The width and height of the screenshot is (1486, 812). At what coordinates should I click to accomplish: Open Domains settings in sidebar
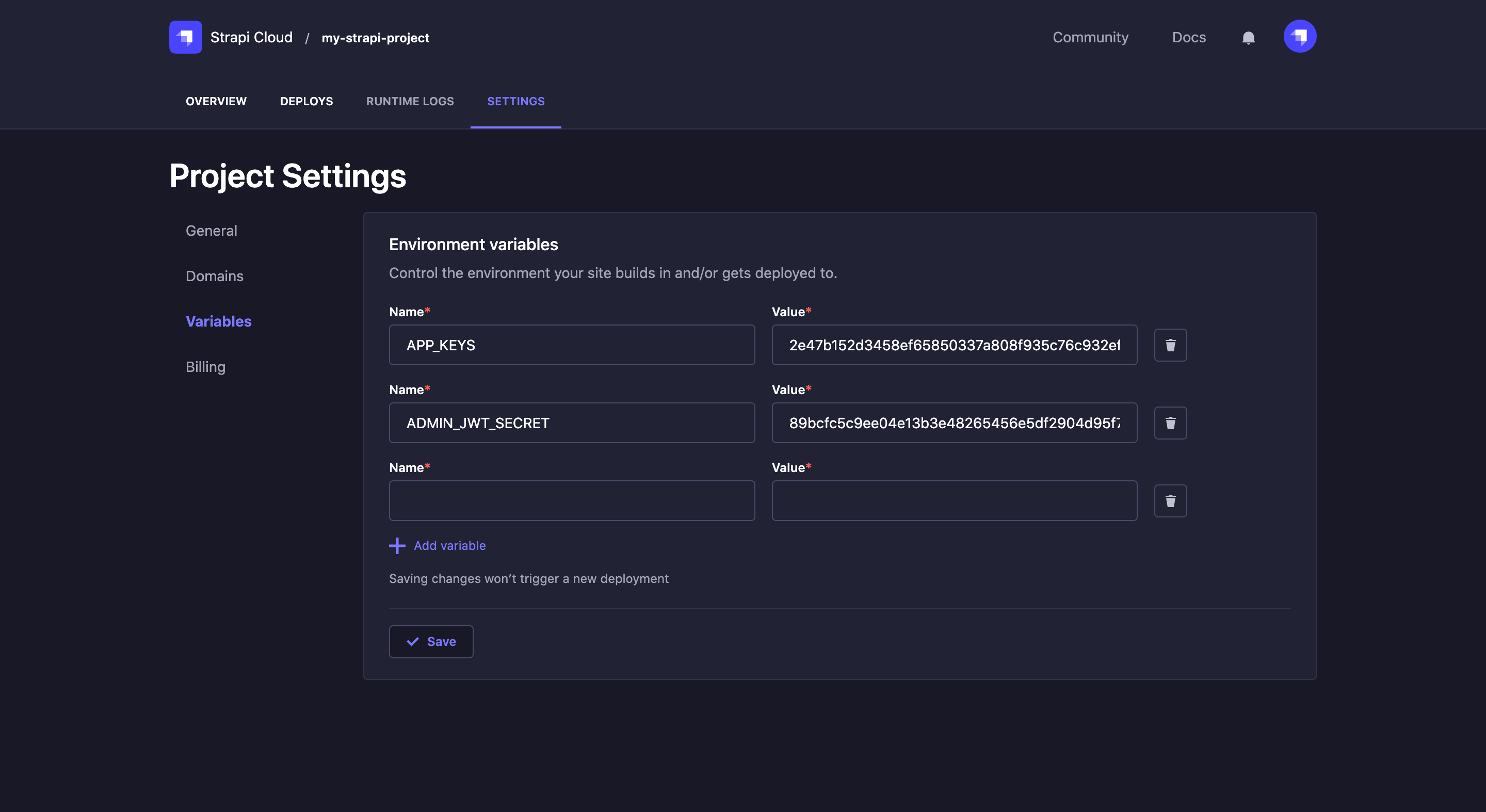pyautogui.click(x=214, y=276)
